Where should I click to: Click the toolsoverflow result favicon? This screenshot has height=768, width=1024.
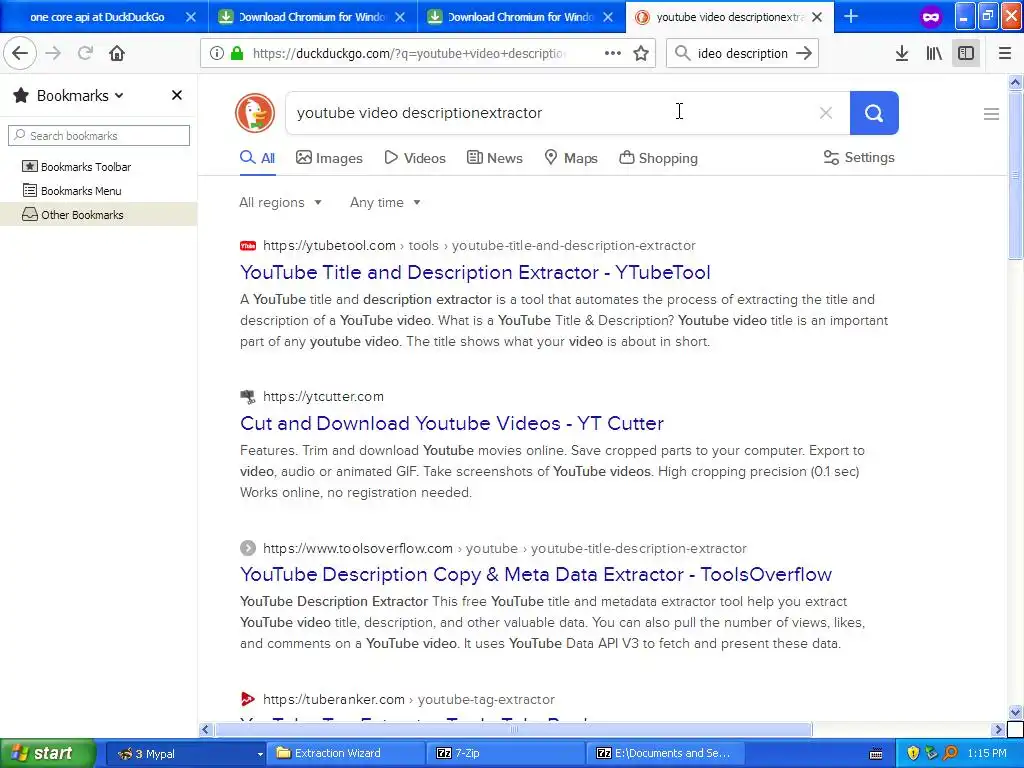coord(248,548)
